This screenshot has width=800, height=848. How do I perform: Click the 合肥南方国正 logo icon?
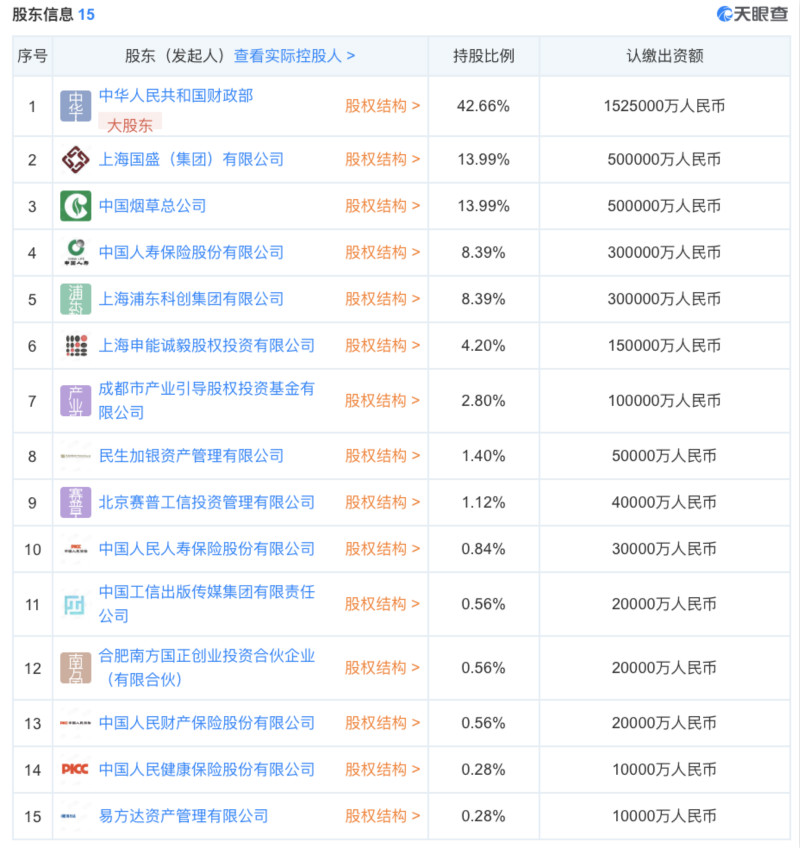pyautogui.click(x=75, y=668)
